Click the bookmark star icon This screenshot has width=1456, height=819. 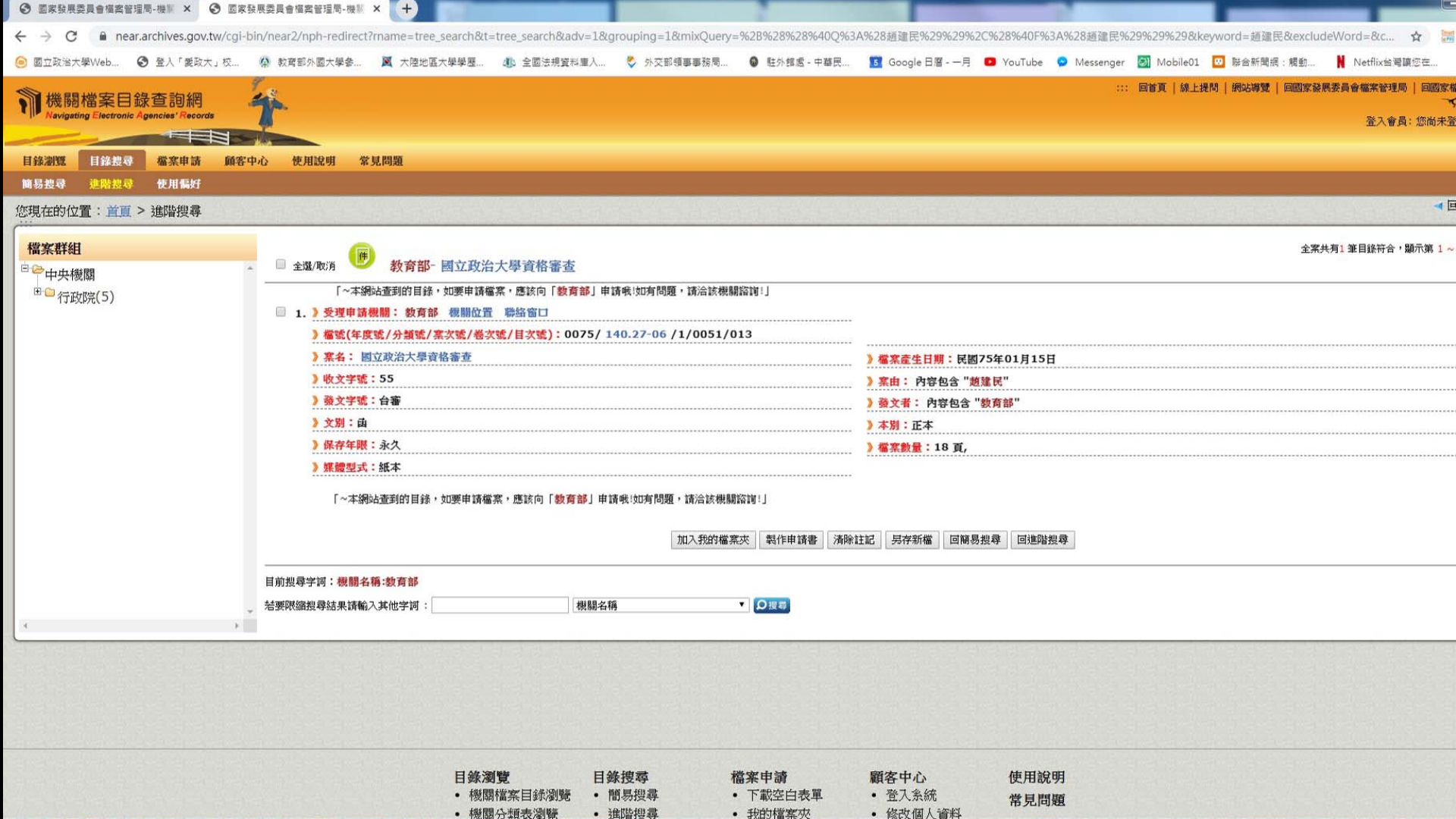click(1416, 36)
